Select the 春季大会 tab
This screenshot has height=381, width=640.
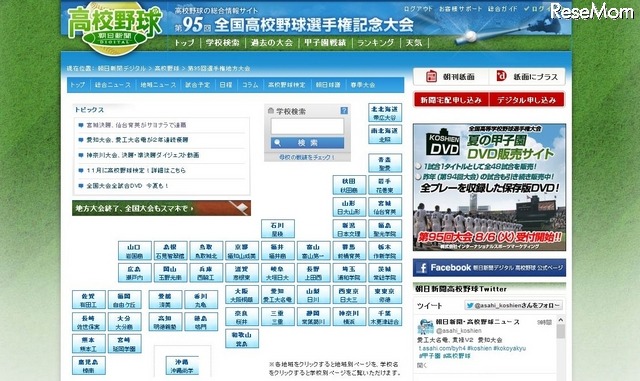pyautogui.click(x=362, y=85)
